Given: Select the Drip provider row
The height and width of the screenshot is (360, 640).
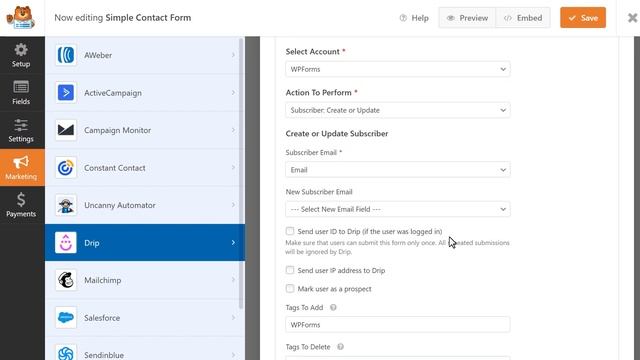Looking at the screenshot, I should point(145,242).
